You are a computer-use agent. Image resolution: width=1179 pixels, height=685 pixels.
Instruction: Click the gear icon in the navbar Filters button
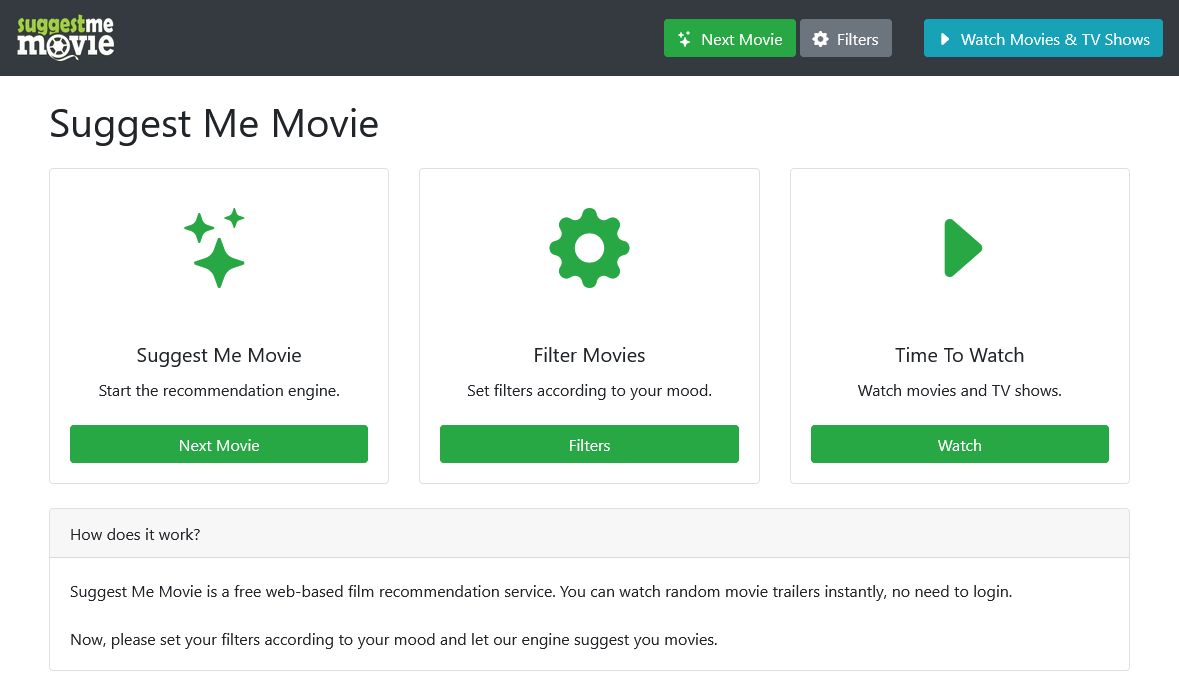click(821, 38)
